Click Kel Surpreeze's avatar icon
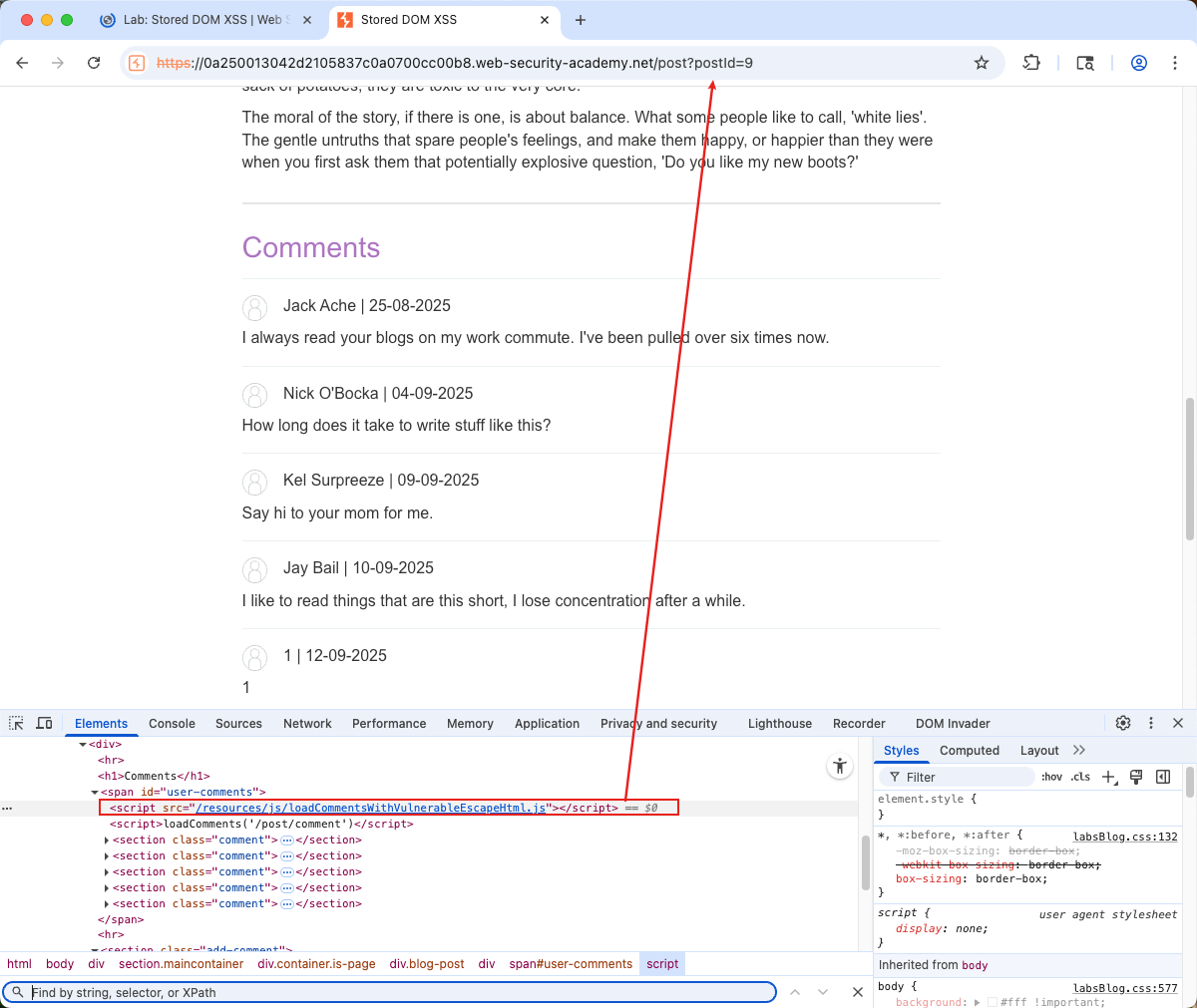 [x=255, y=482]
